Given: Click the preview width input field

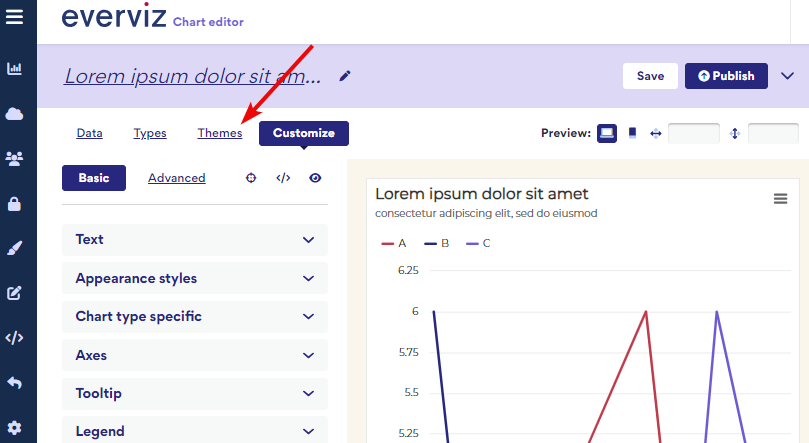Looking at the screenshot, I should pyautogui.click(x=694, y=134).
